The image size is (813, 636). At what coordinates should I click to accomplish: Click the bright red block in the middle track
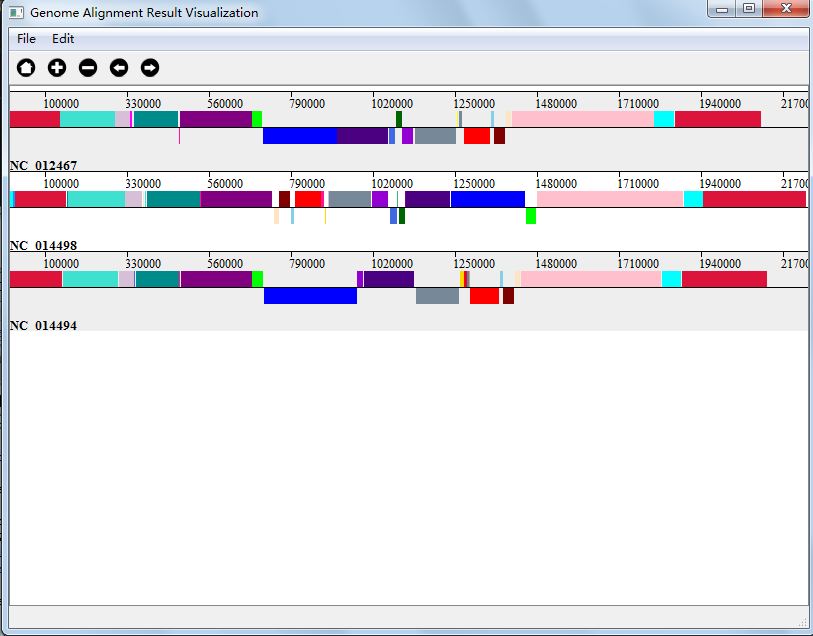tap(309, 199)
